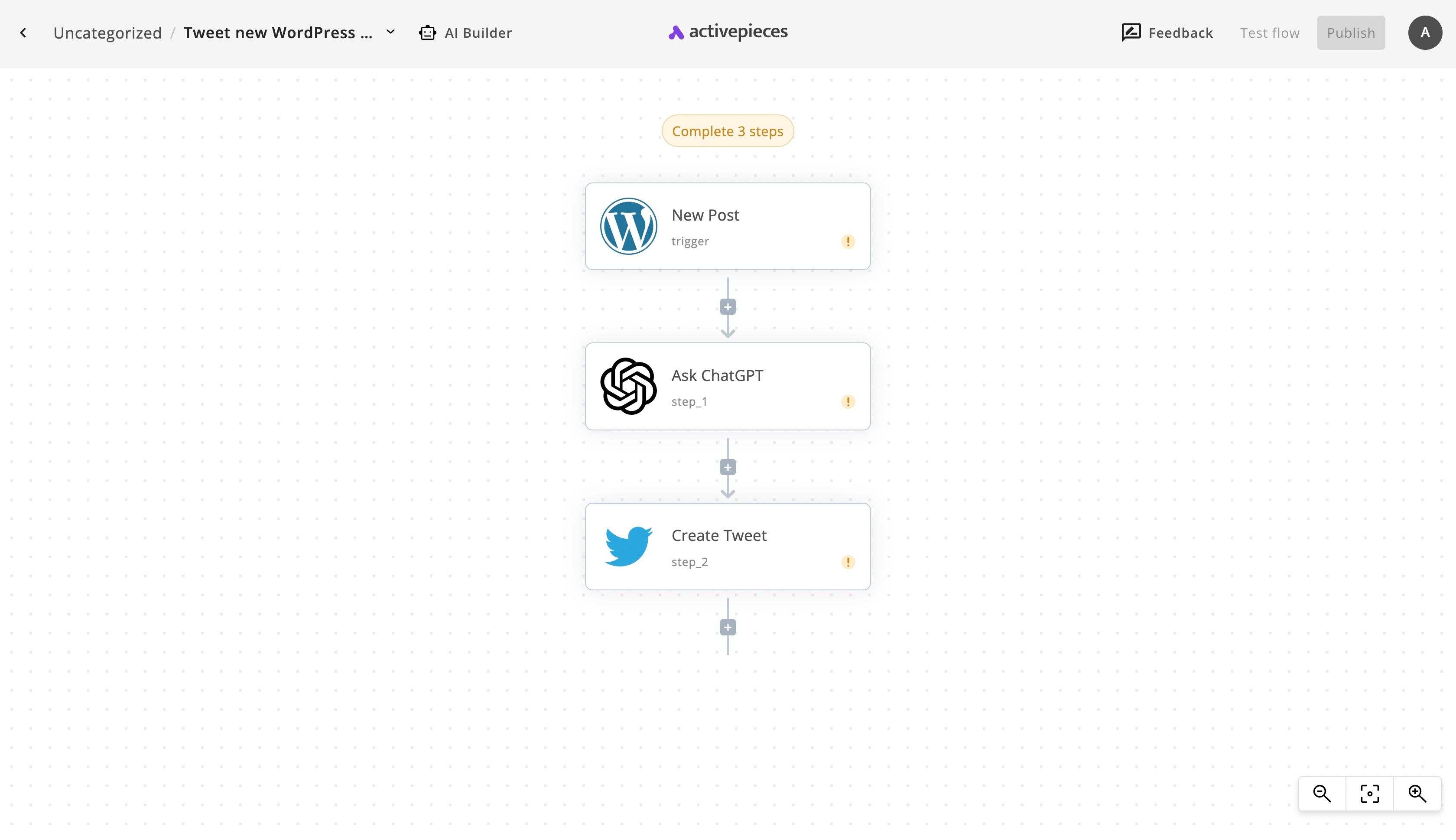
Task: Click the 'trigger' label under New Post
Action: 690,241
